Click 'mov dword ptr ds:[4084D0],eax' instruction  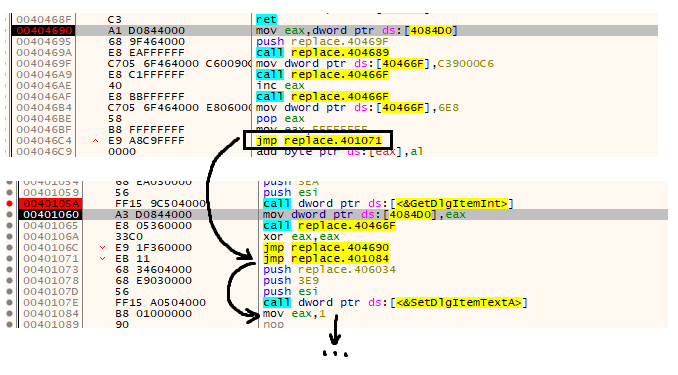(364, 215)
